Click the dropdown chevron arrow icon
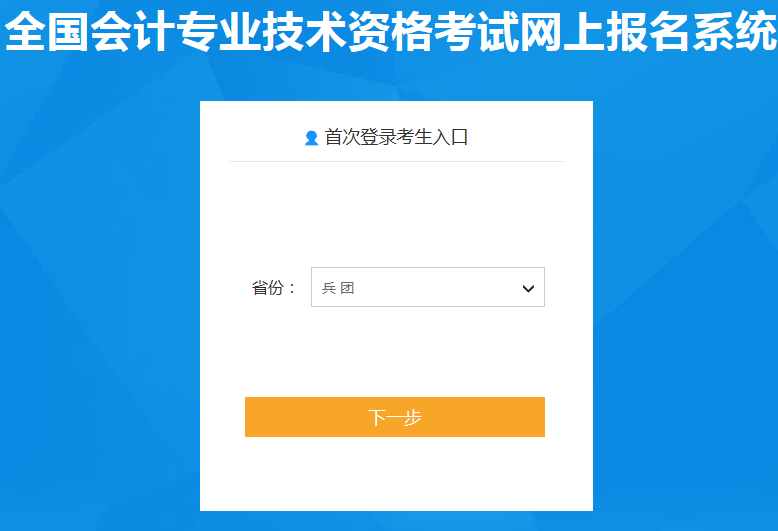This screenshot has height=531, width=778. (x=528, y=288)
